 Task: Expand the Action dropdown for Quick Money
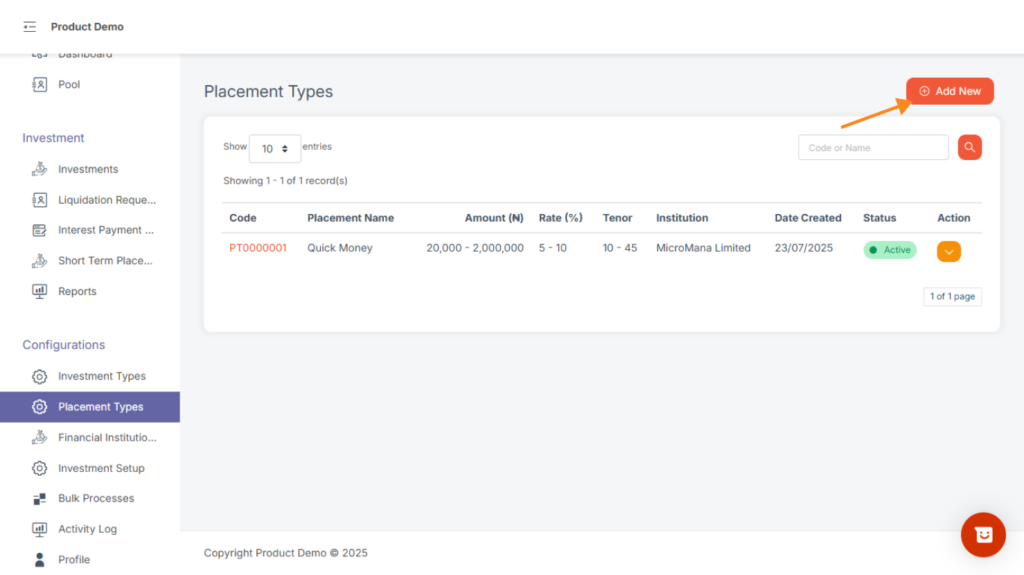[x=948, y=251]
